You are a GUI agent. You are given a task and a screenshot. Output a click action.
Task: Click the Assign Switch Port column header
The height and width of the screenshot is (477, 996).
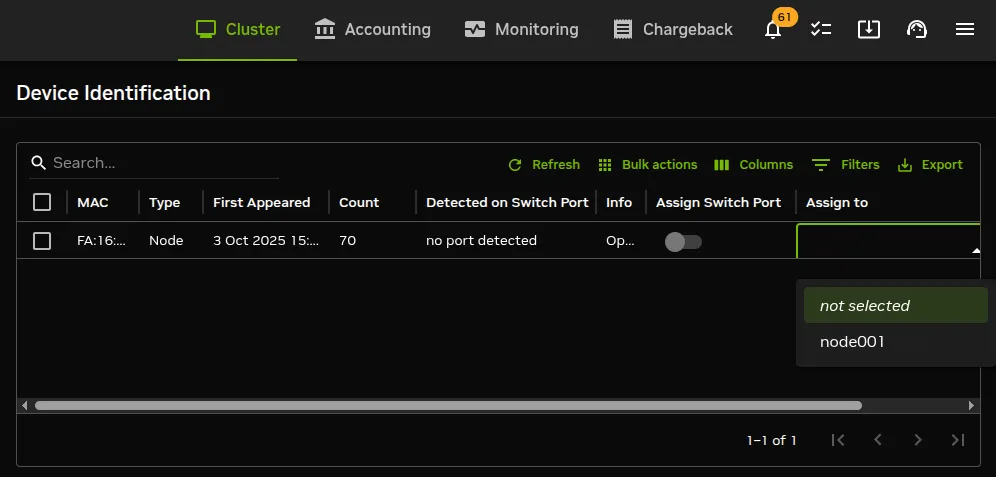[718, 203]
